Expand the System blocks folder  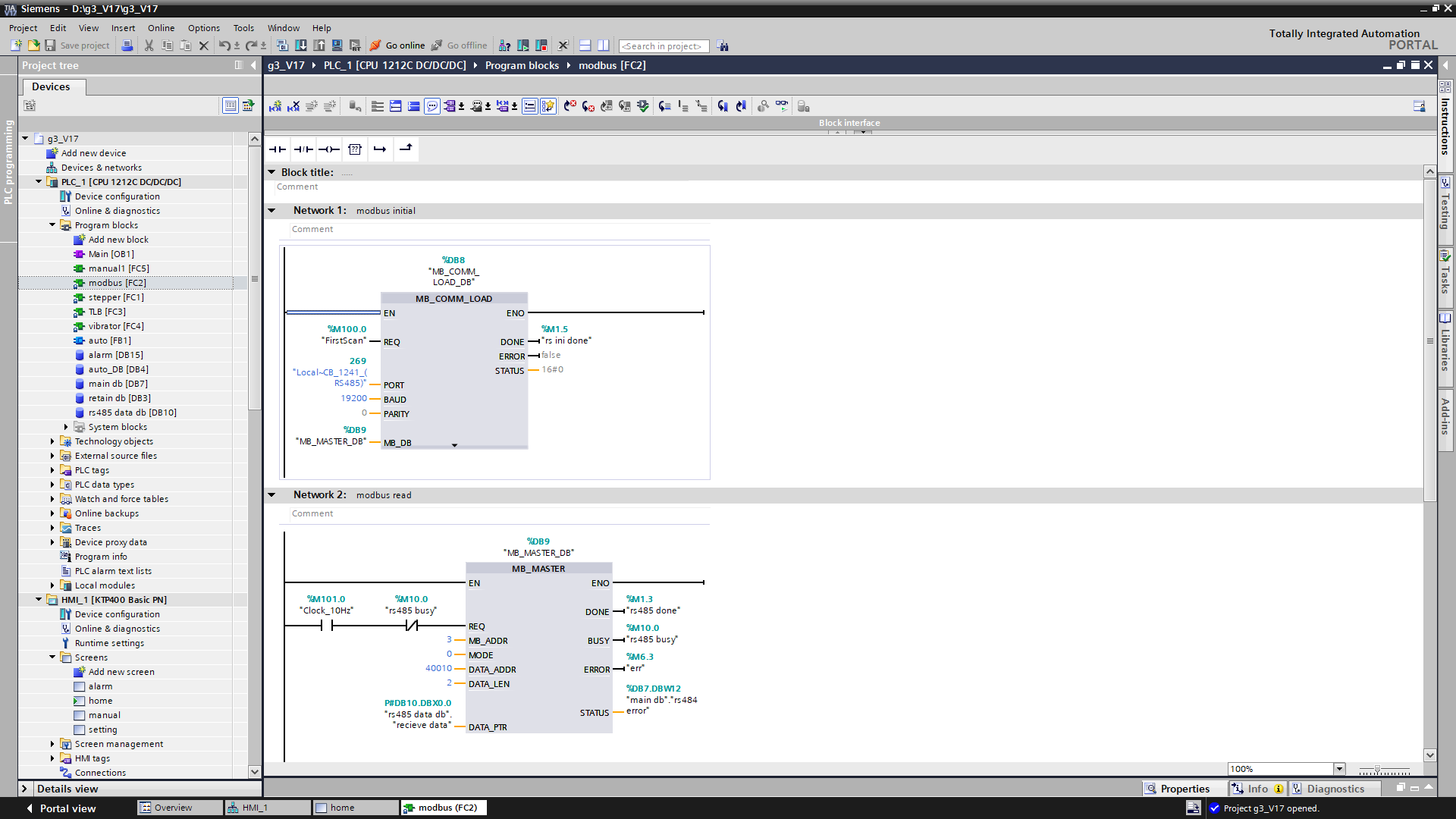click(66, 427)
